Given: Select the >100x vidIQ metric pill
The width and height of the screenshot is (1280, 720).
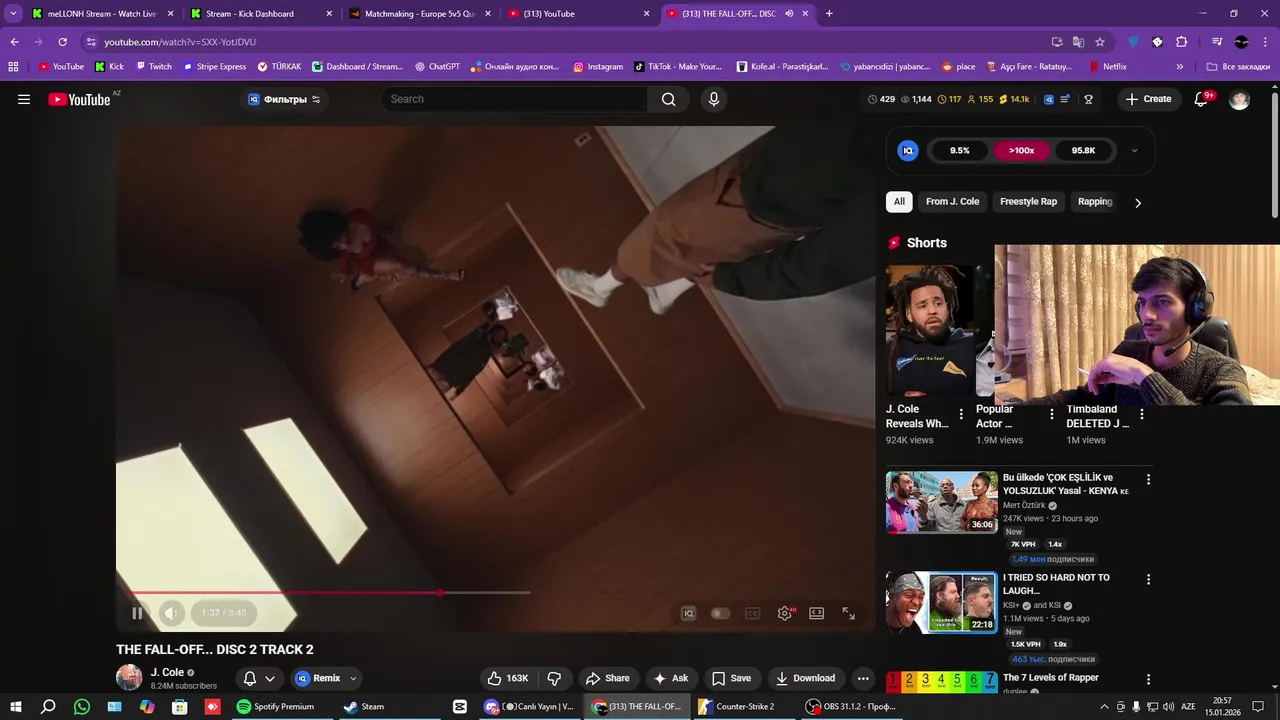Looking at the screenshot, I should tap(1021, 150).
